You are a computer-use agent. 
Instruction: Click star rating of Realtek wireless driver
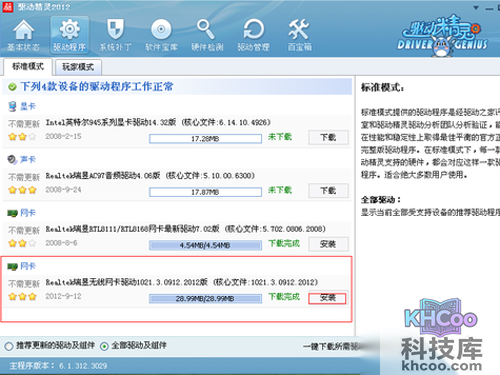(x=22, y=296)
